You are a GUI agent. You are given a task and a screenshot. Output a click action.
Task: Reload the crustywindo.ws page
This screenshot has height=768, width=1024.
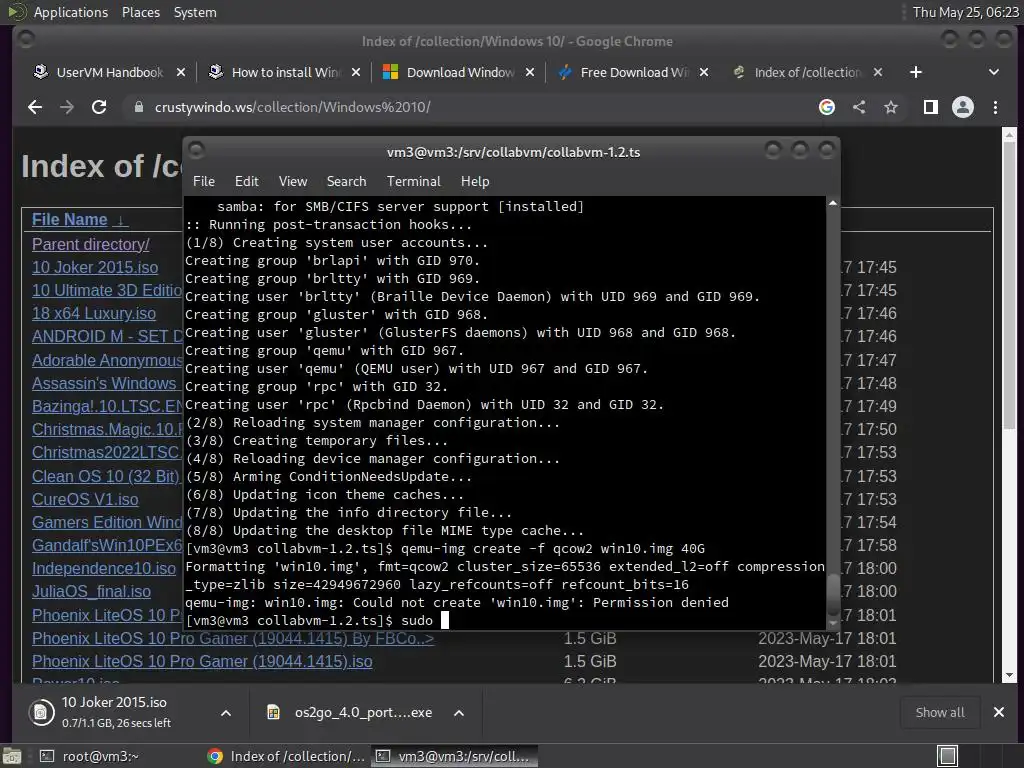99,107
